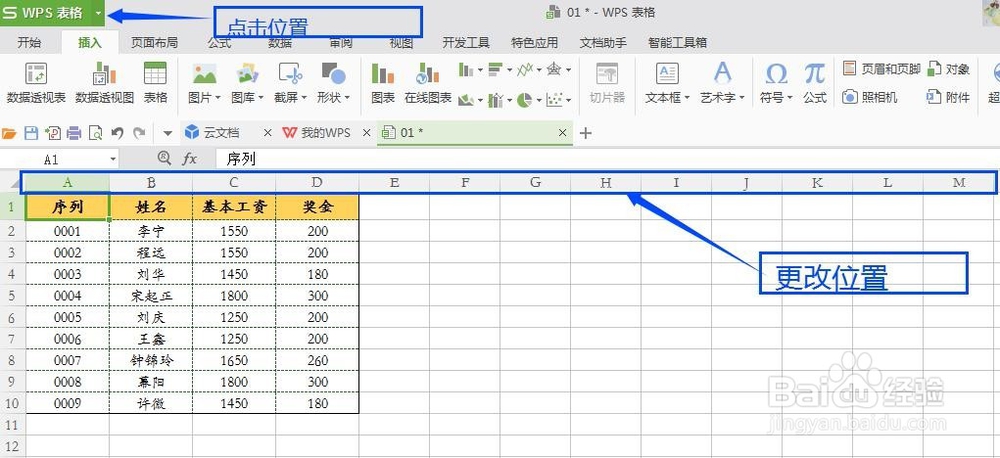Screen dimensions: 1000x458
Task: Expand the Name Box dropdown arrow
Action: pyautogui.click(x=113, y=159)
